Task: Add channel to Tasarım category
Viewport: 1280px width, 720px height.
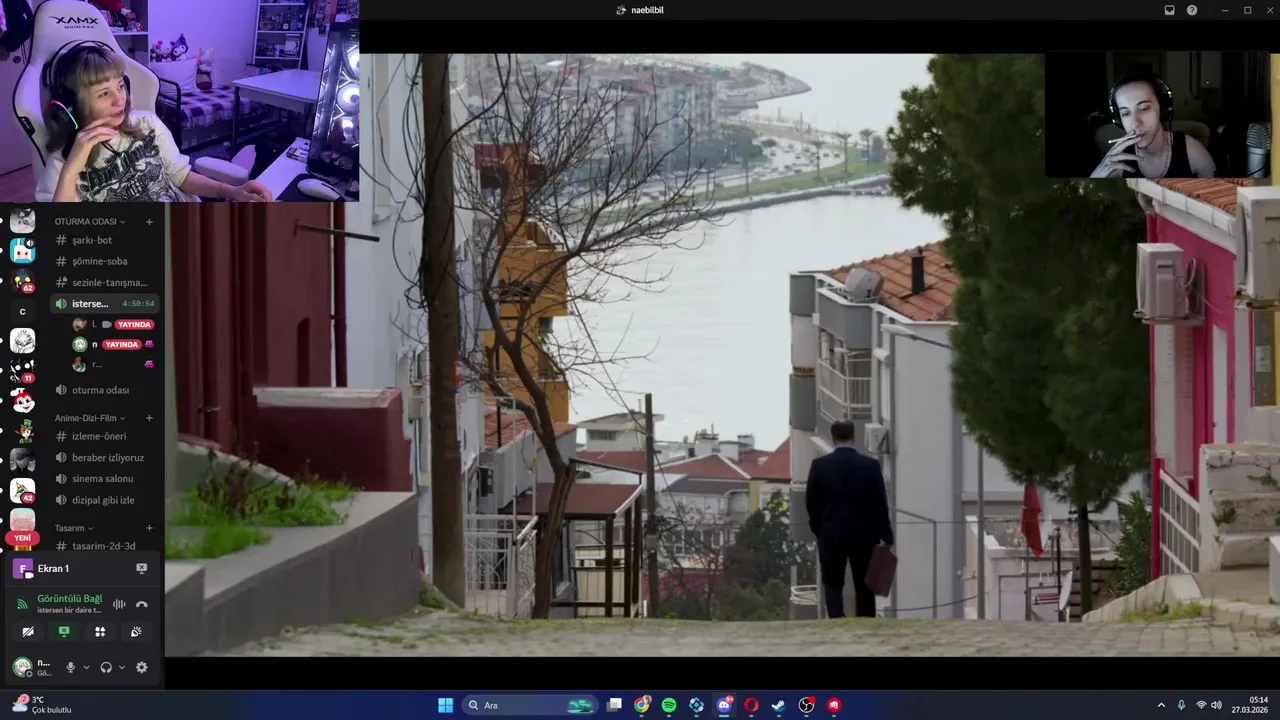Action: tap(149, 528)
